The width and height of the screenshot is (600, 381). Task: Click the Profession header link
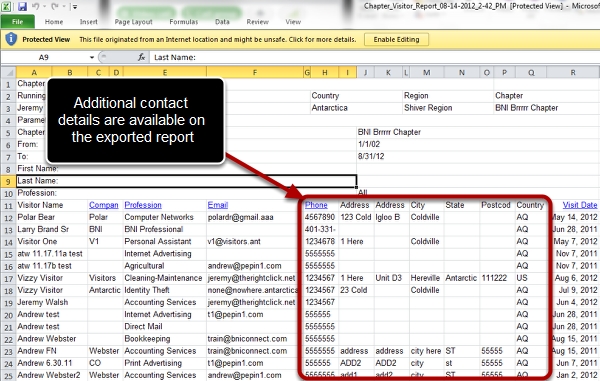point(143,205)
